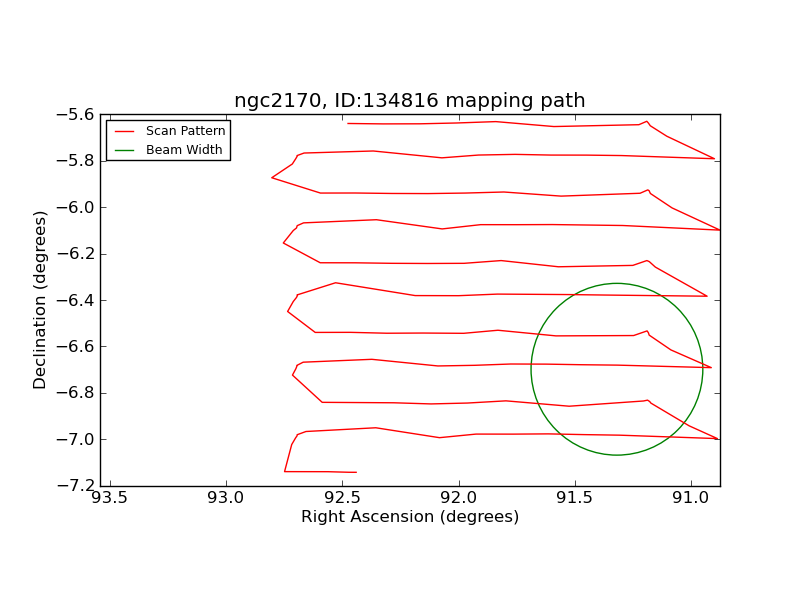Click the plot title 'ngc2170, ID:134816 mapping path'

click(409, 101)
